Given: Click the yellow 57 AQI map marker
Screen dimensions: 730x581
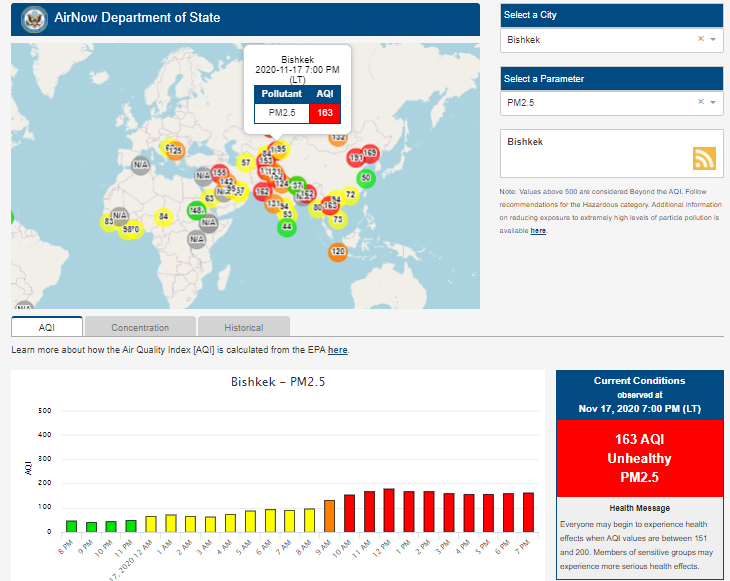Looking at the screenshot, I should pyautogui.click(x=245, y=162).
